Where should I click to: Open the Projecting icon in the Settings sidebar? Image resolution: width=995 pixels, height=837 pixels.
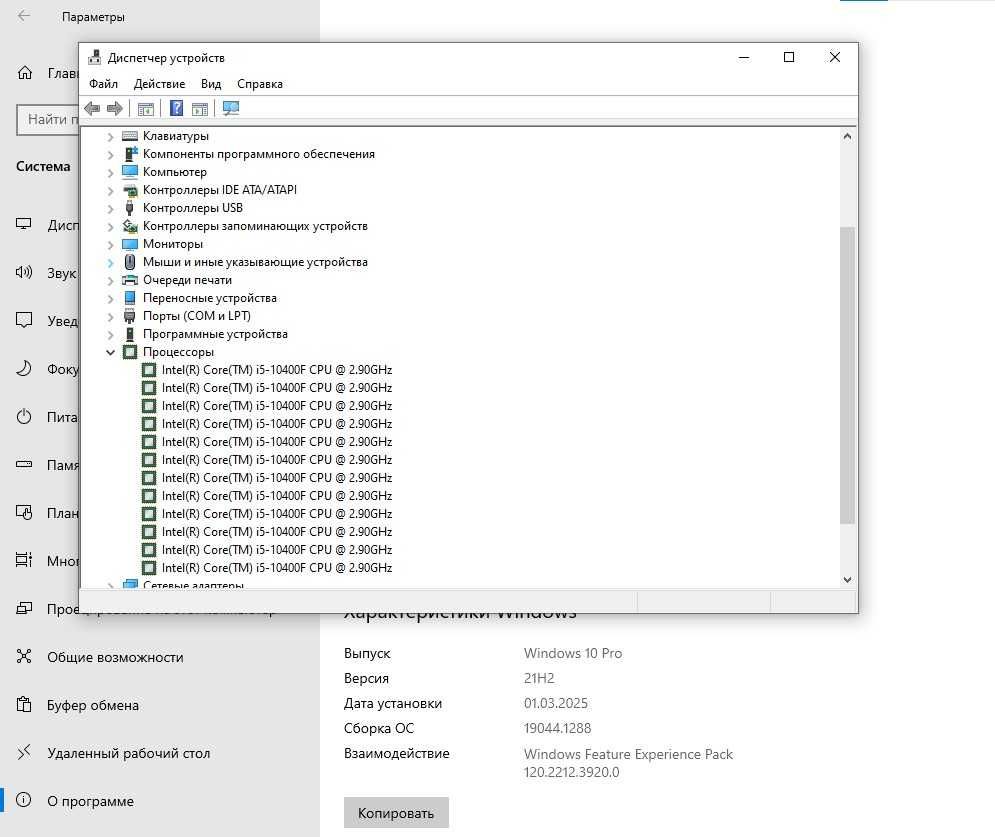pyautogui.click(x=24, y=608)
